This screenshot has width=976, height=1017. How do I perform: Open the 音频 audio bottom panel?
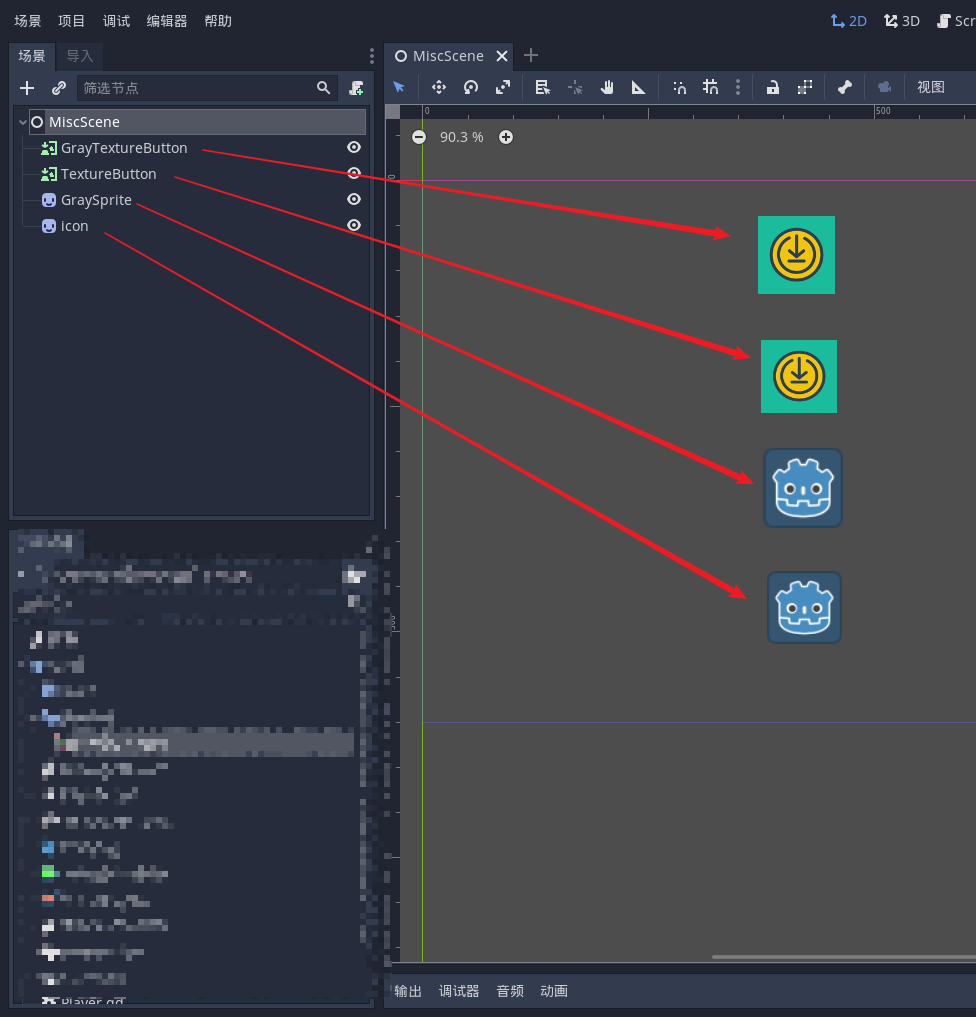(x=510, y=991)
